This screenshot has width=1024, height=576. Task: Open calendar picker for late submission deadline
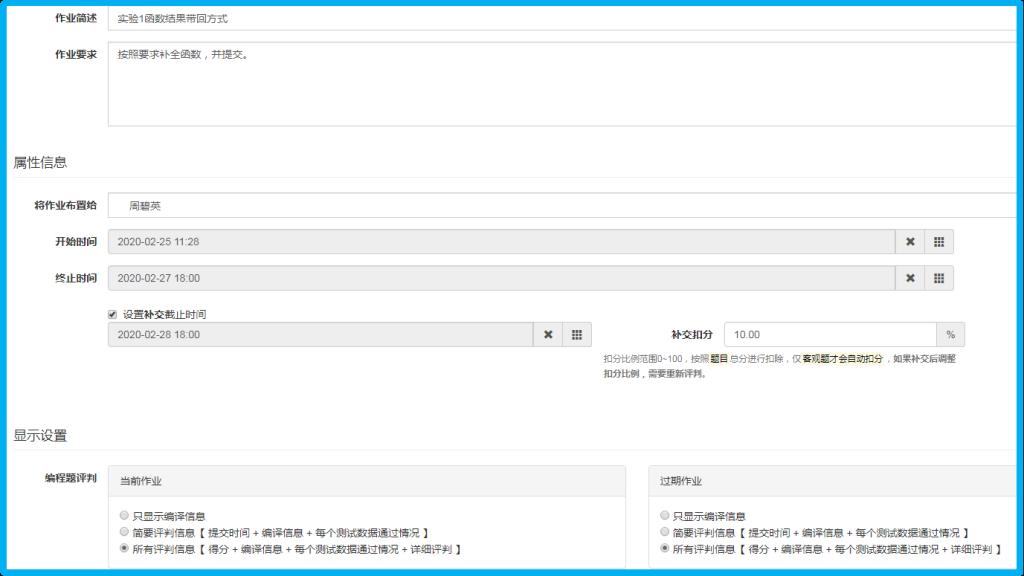pyautogui.click(x=577, y=334)
